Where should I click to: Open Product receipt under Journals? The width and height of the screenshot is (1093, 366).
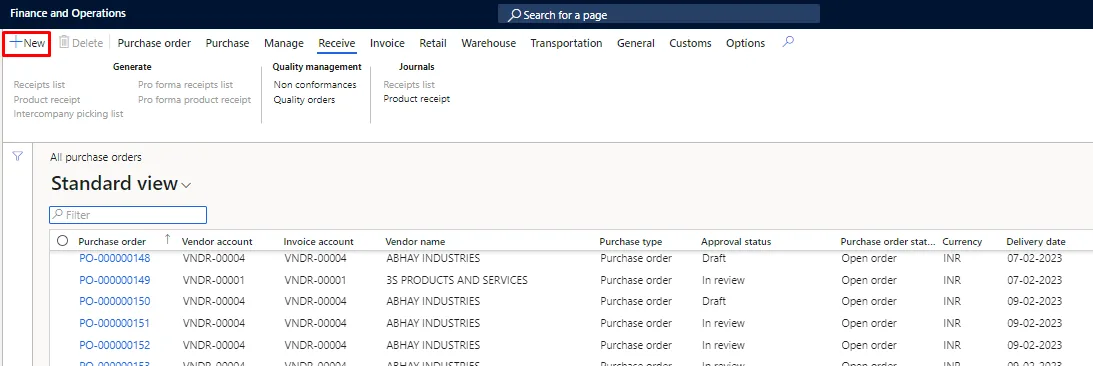pos(417,99)
